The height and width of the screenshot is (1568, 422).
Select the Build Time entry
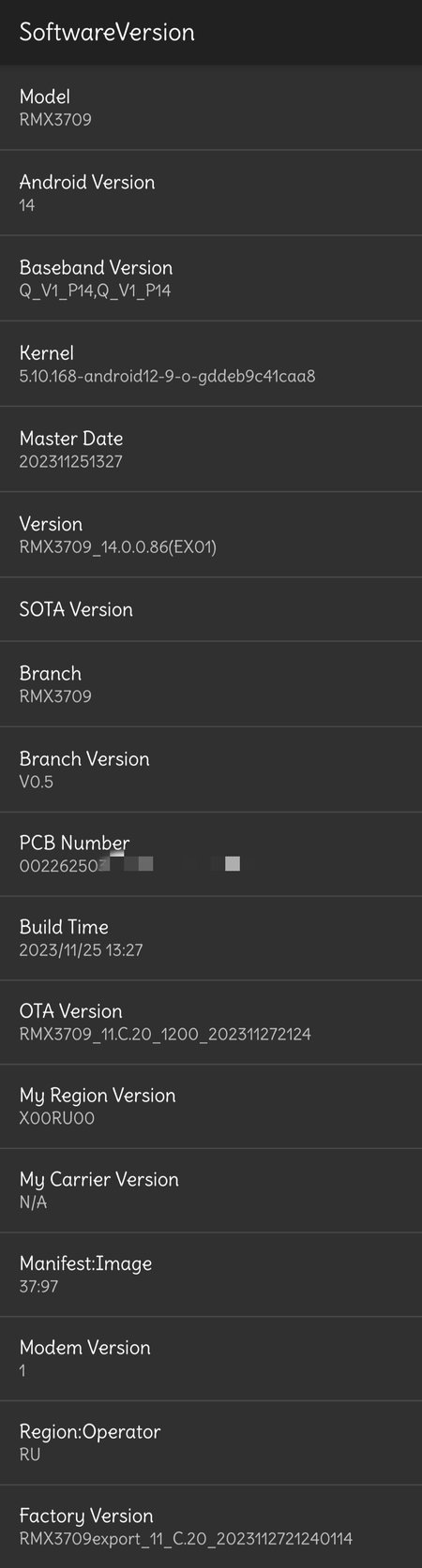211,938
